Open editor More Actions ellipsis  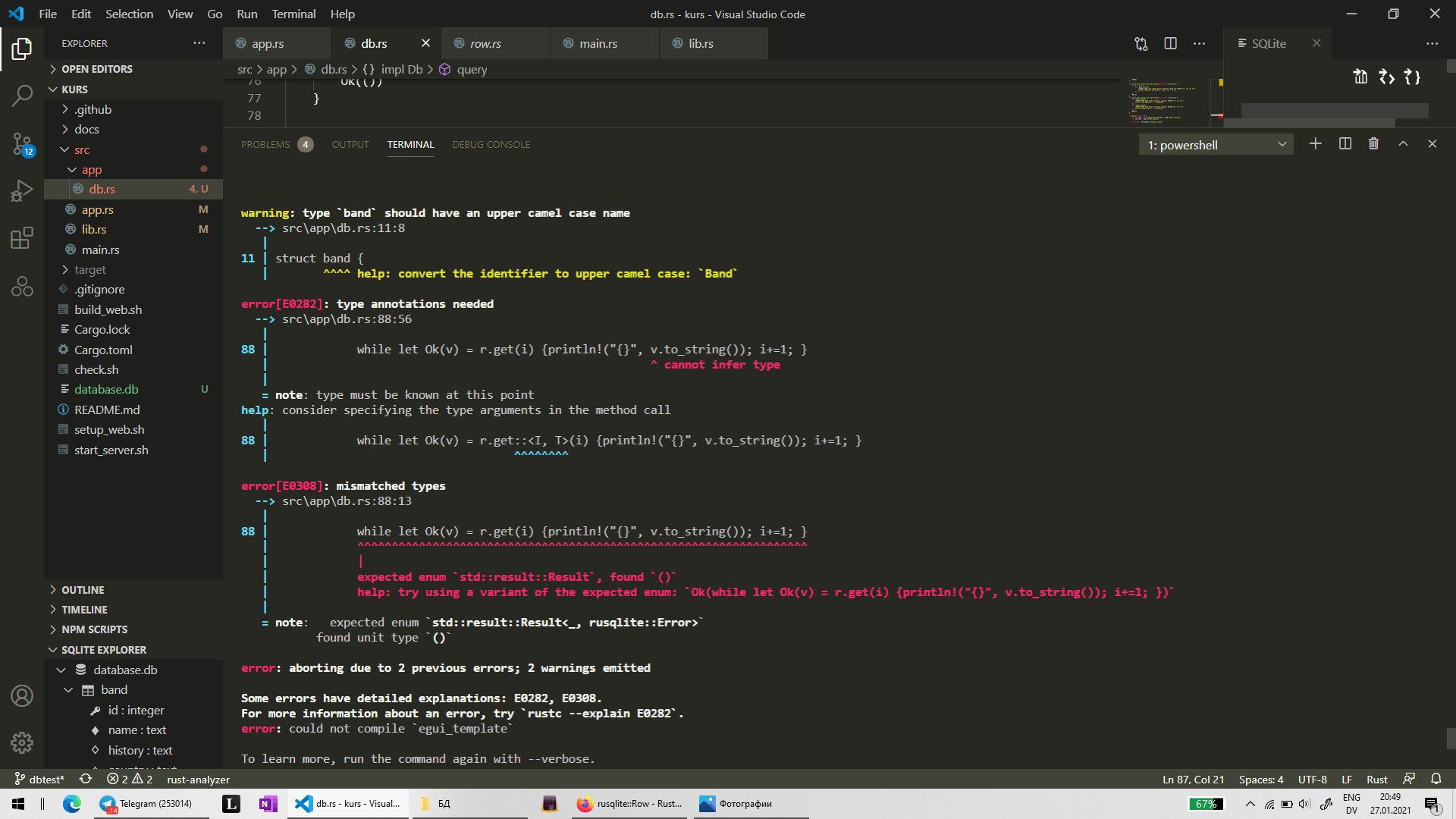1199,44
